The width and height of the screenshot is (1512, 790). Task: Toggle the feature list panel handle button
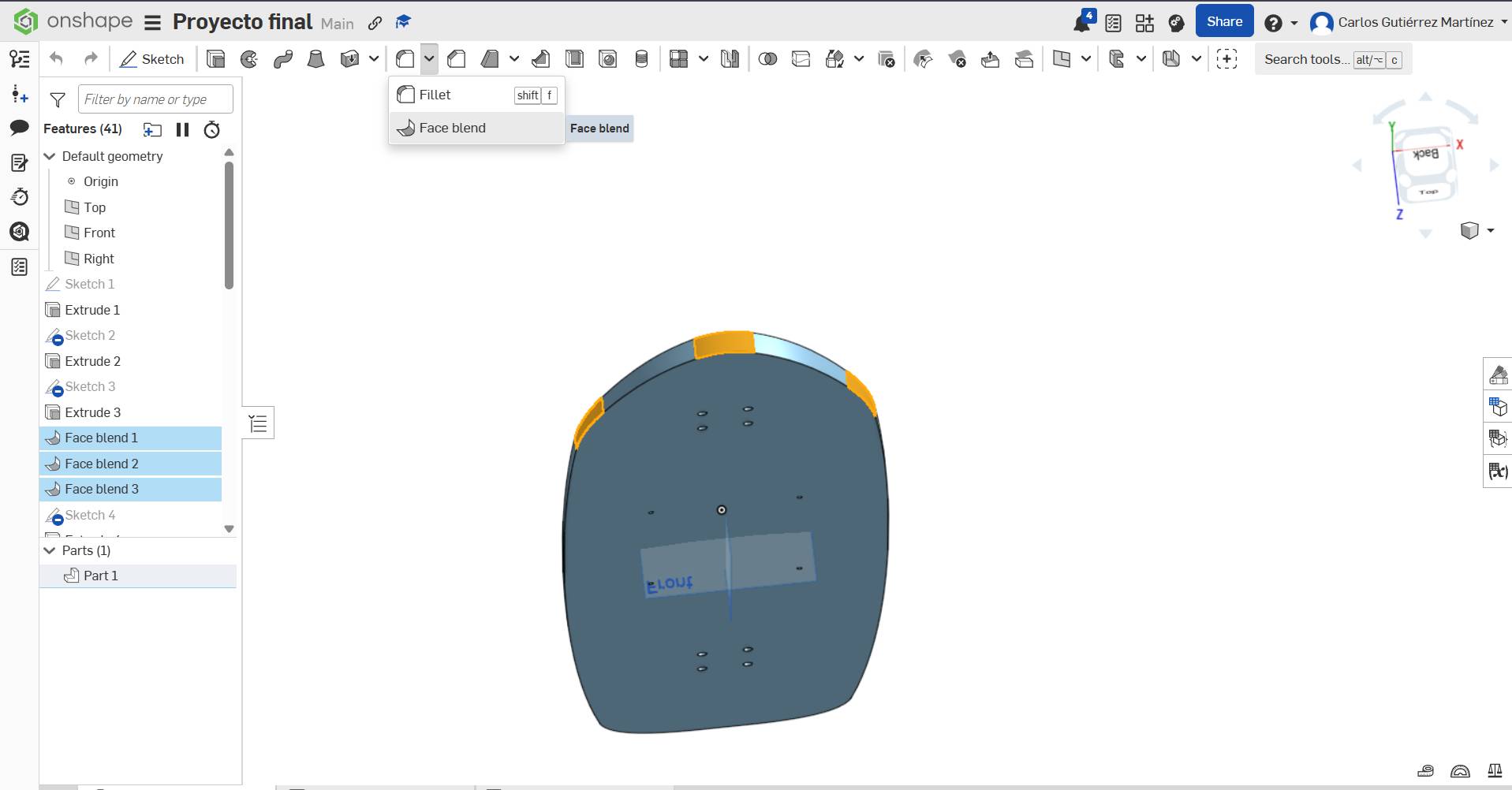click(x=258, y=423)
